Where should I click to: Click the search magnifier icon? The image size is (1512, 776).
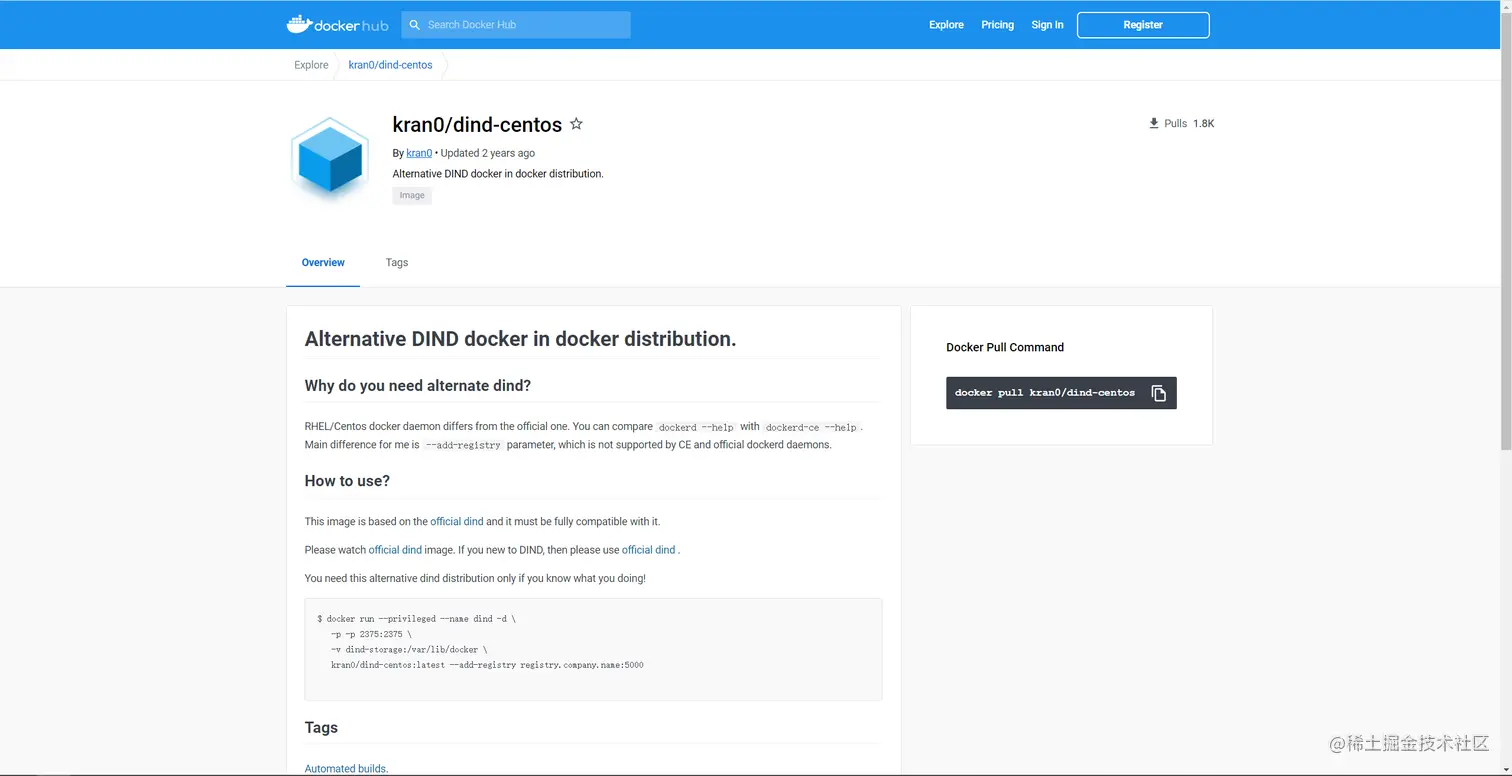tap(415, 25)
